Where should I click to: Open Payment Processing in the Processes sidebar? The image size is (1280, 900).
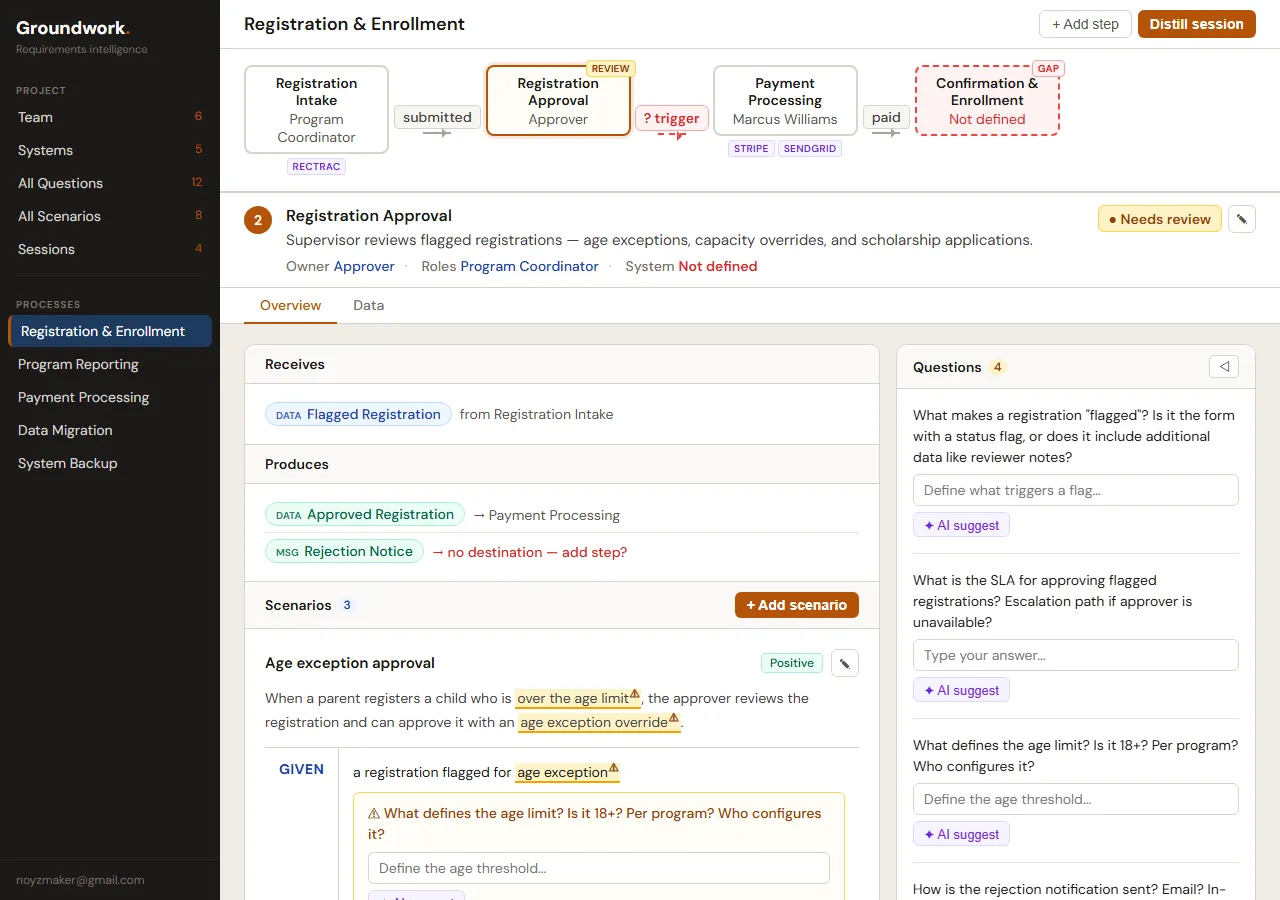tap(83, 397)
